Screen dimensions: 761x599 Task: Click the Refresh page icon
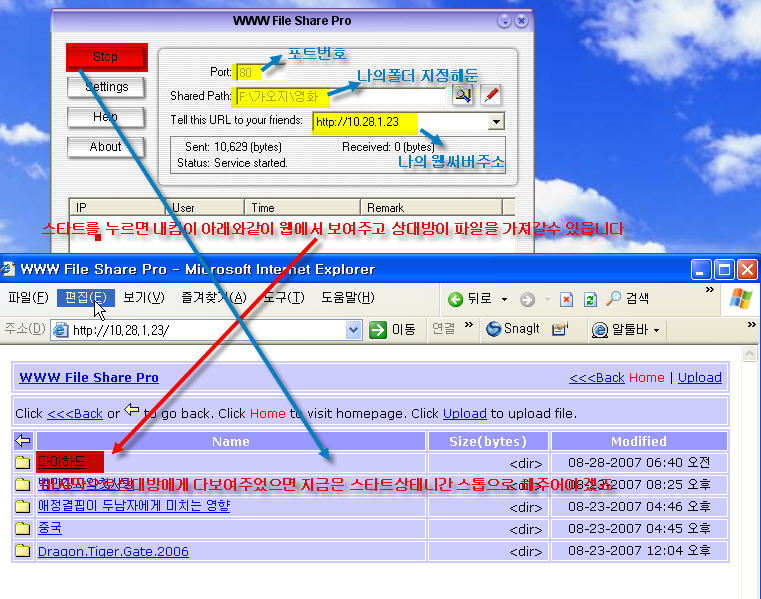590,300
